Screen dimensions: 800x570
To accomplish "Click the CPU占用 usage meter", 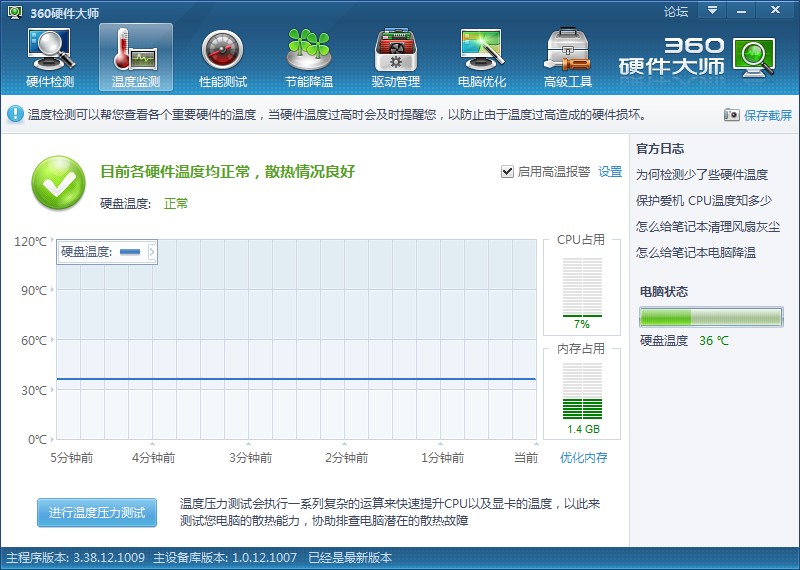I will click(582, 287).
